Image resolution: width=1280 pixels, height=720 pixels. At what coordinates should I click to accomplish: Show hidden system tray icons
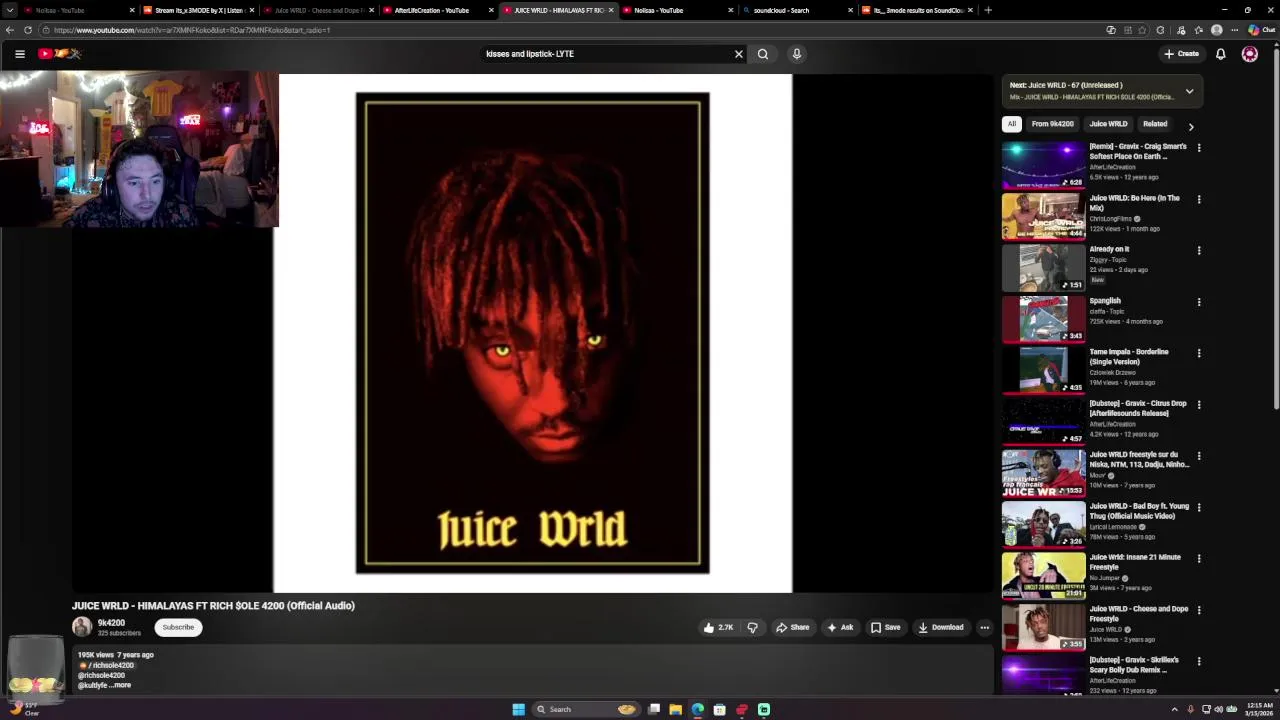1175,710
